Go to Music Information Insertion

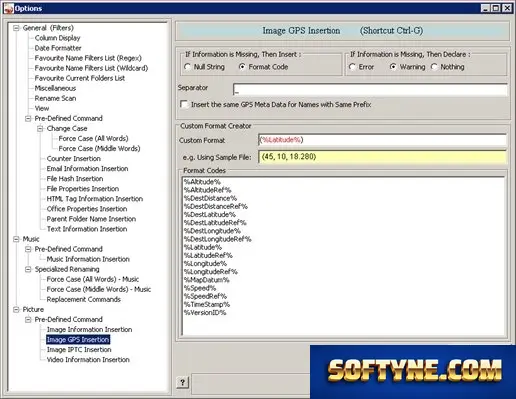88,259
